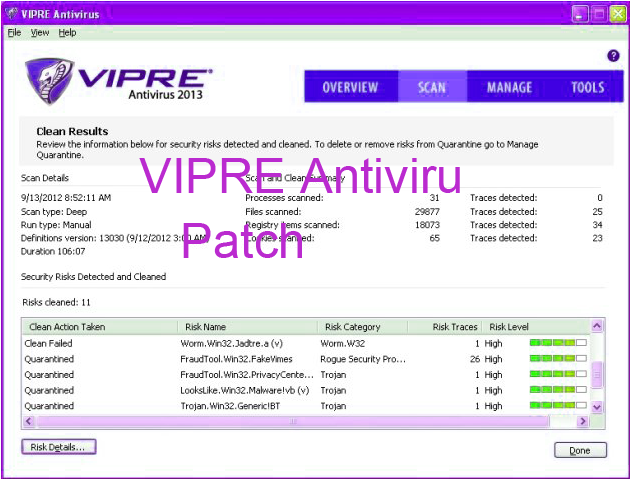Sort by Risk Level column header
Viewport: 630px width, 479px height.
pos(536,327)
